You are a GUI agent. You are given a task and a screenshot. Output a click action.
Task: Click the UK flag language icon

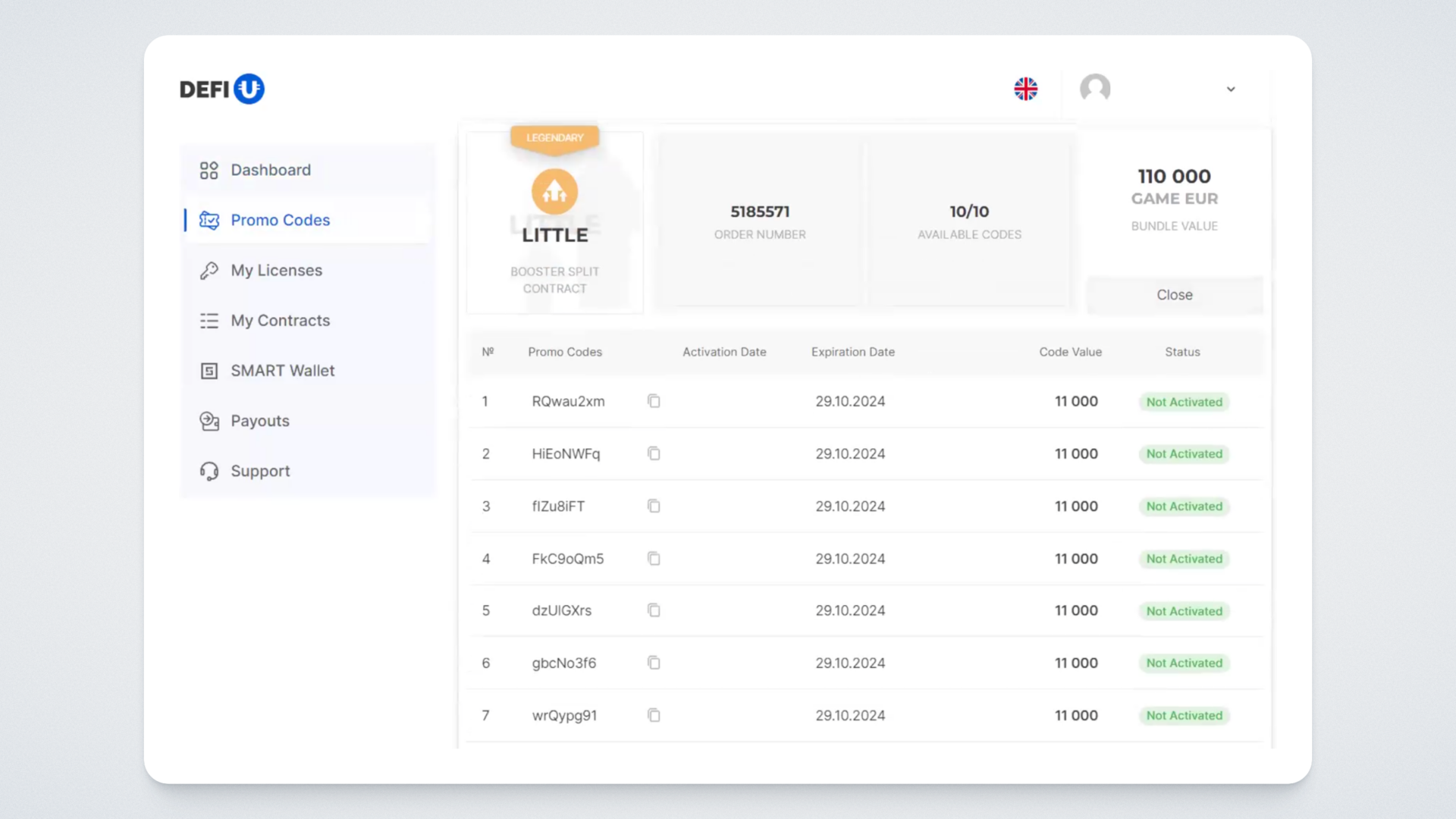click(1025, 89)
